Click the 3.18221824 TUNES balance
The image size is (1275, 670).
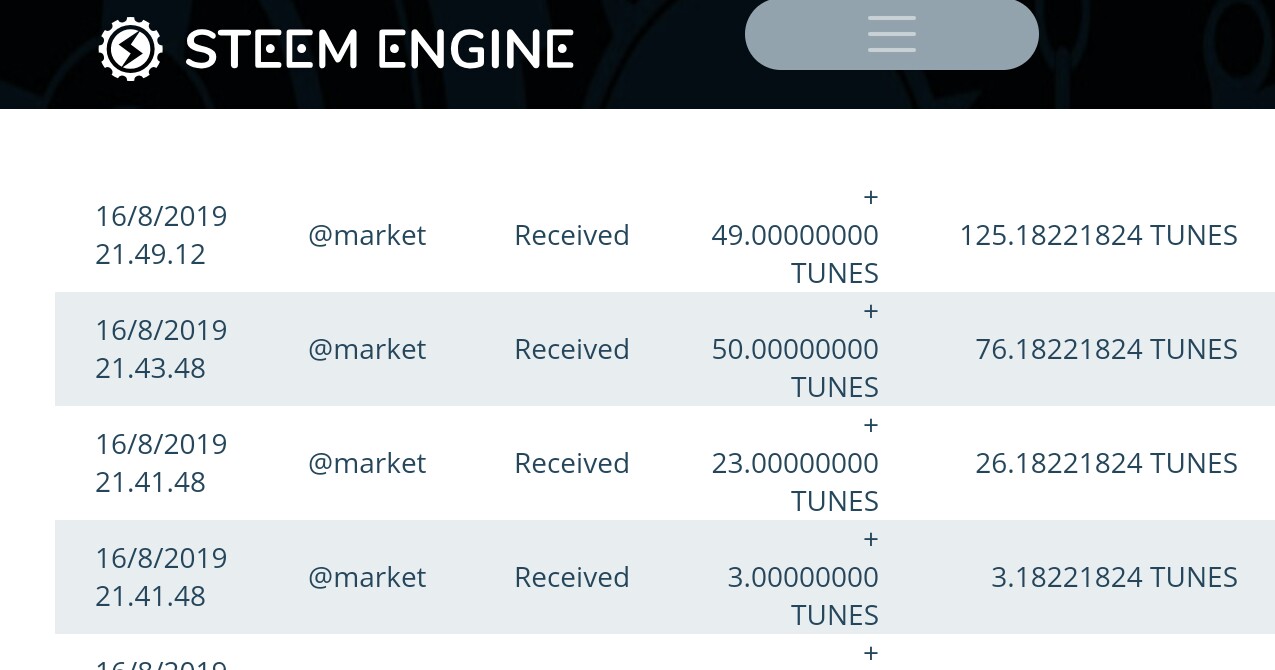[x=1114, y=577]
